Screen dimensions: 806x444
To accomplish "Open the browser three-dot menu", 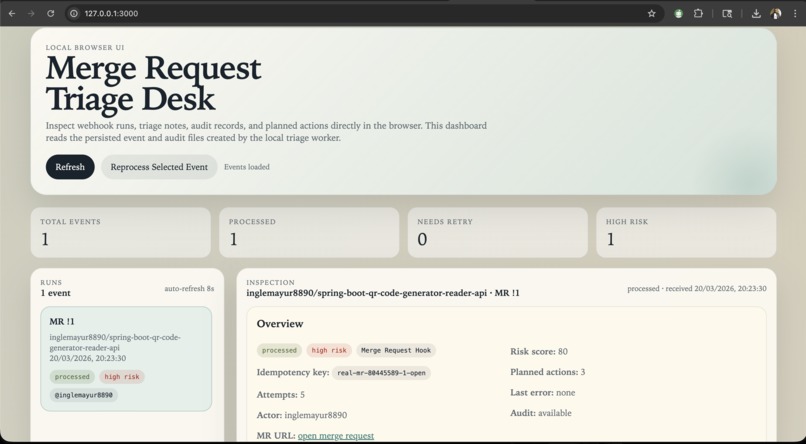I will pos(795,13).
